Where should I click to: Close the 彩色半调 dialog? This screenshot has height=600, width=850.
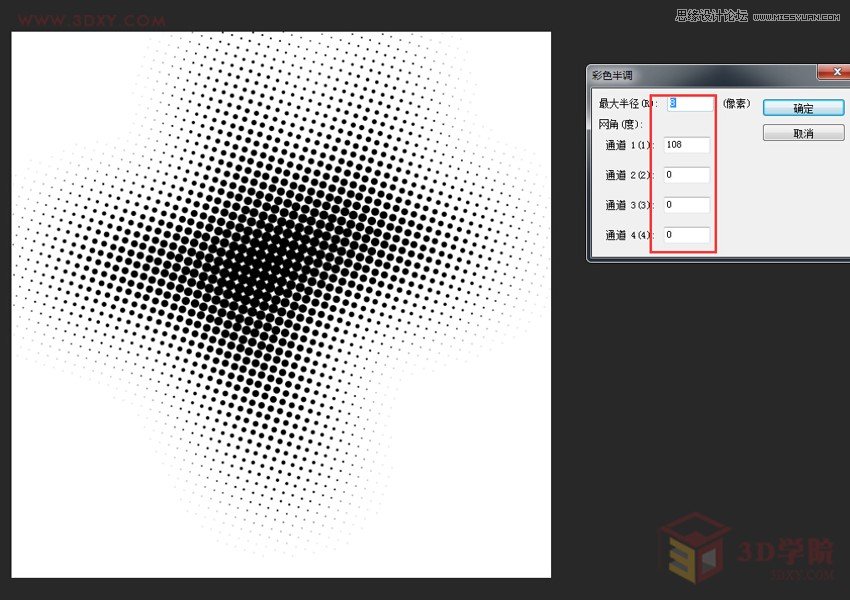pos(836,72)
